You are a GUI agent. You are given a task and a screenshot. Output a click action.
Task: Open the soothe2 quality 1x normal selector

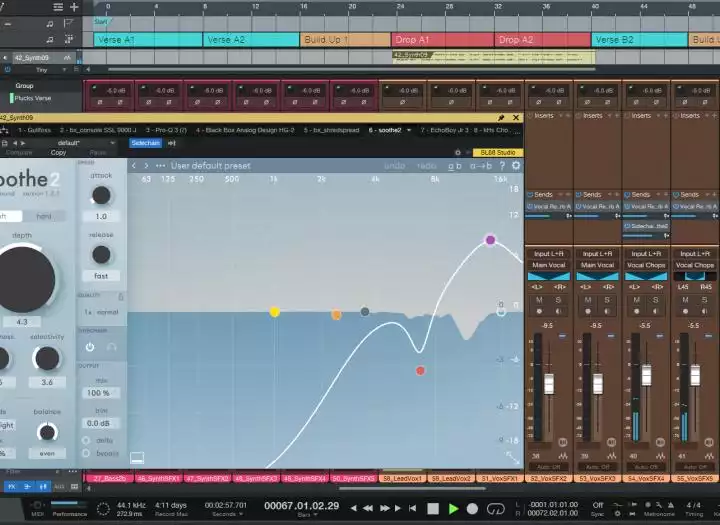(101, 312)
